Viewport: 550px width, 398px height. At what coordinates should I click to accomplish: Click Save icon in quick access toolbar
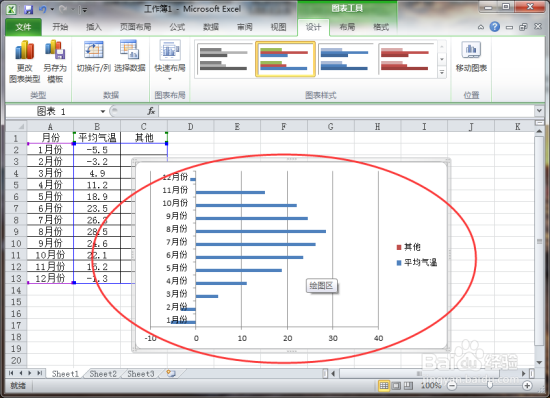(x=28, y=9)
